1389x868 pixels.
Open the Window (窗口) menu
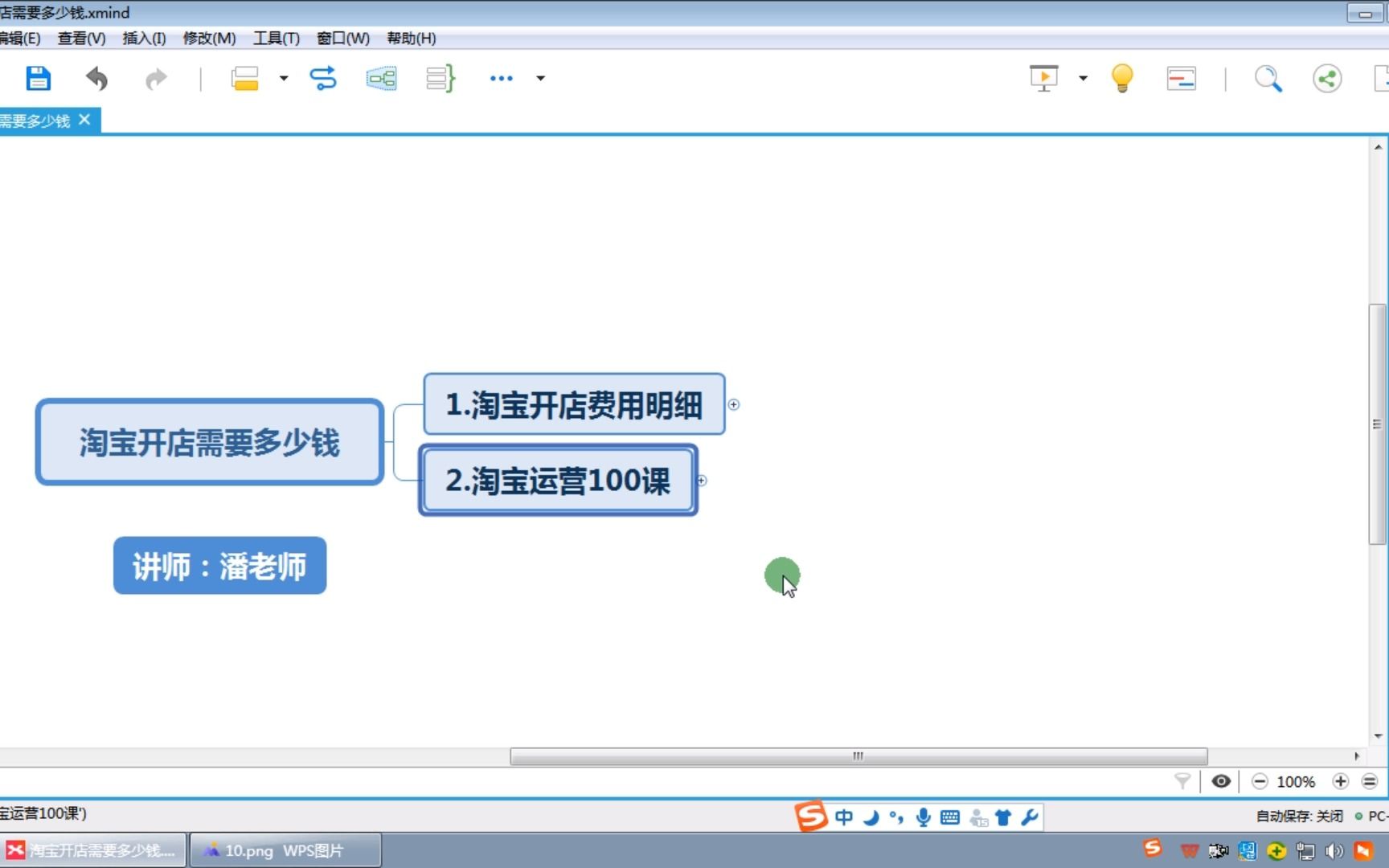coord(343,38)
